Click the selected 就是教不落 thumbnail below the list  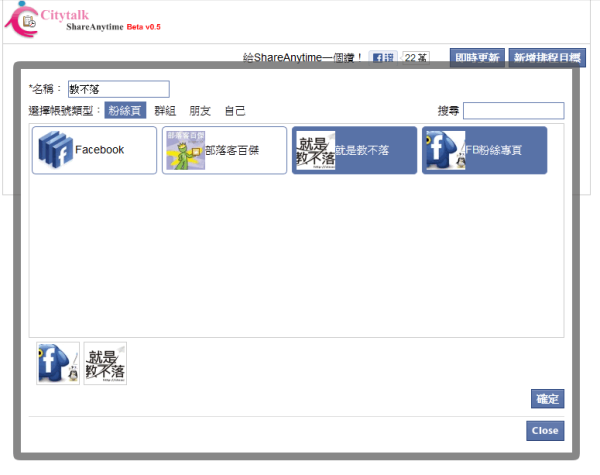click(105, 363)
